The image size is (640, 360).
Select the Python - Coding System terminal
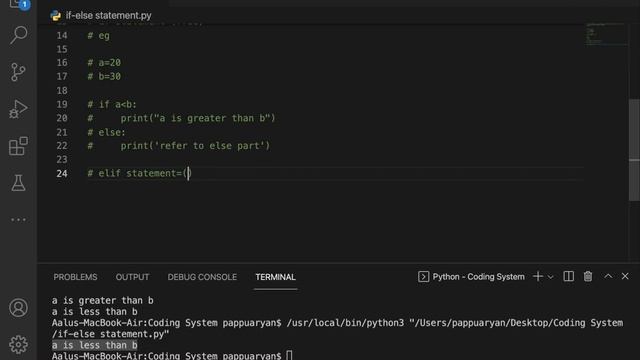pyautogui.click(x=471, y=277)
